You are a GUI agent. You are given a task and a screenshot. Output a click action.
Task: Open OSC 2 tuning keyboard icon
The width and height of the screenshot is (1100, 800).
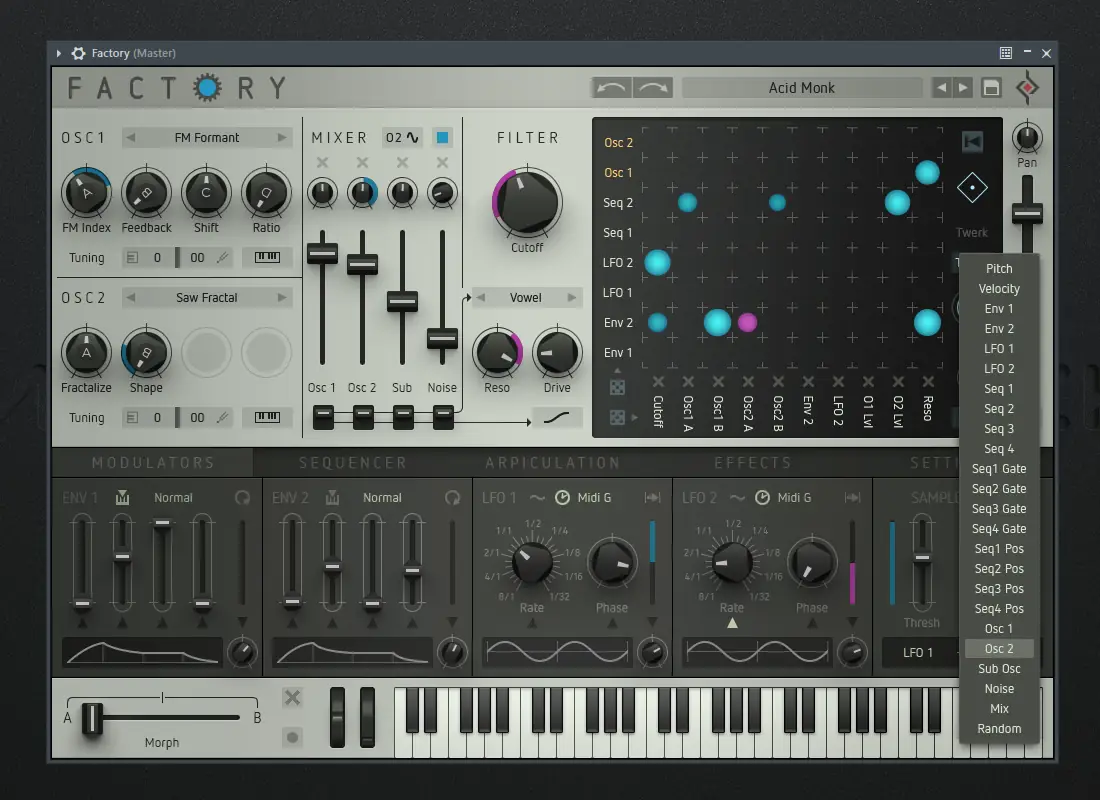tap(267, 418)
